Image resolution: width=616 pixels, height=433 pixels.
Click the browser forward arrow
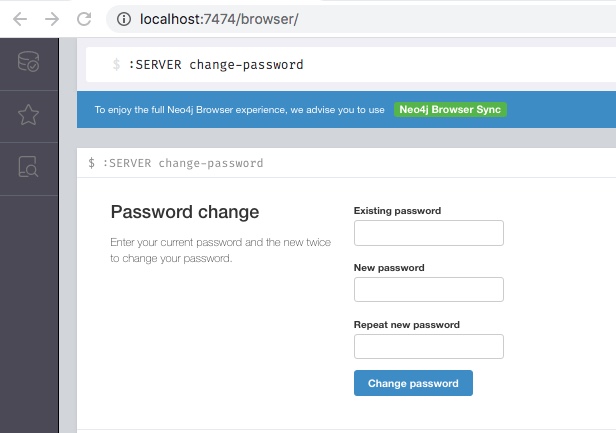52,18
